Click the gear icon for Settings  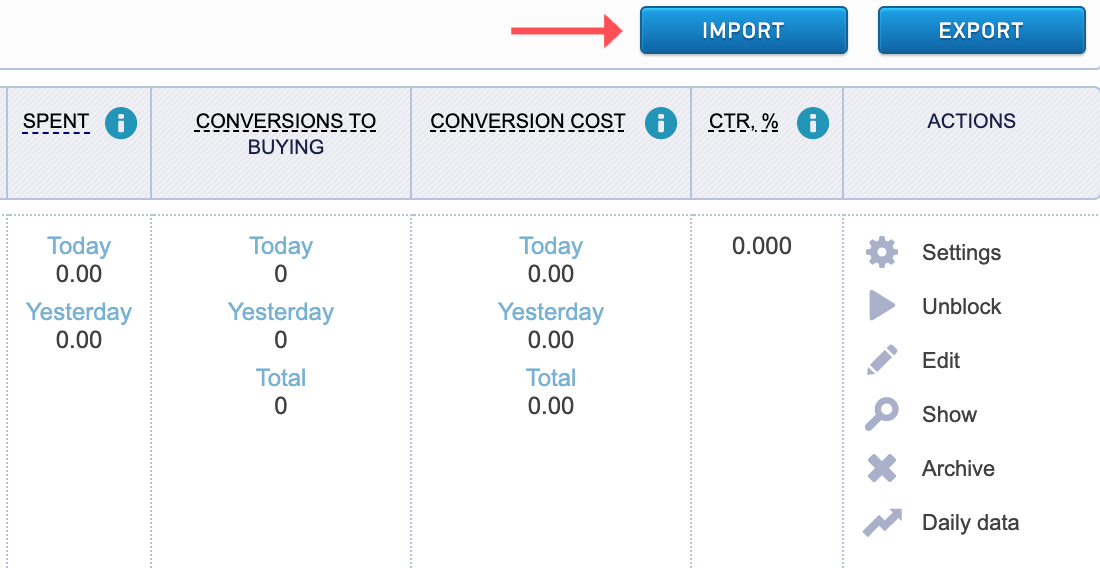(x=881, y=253)
